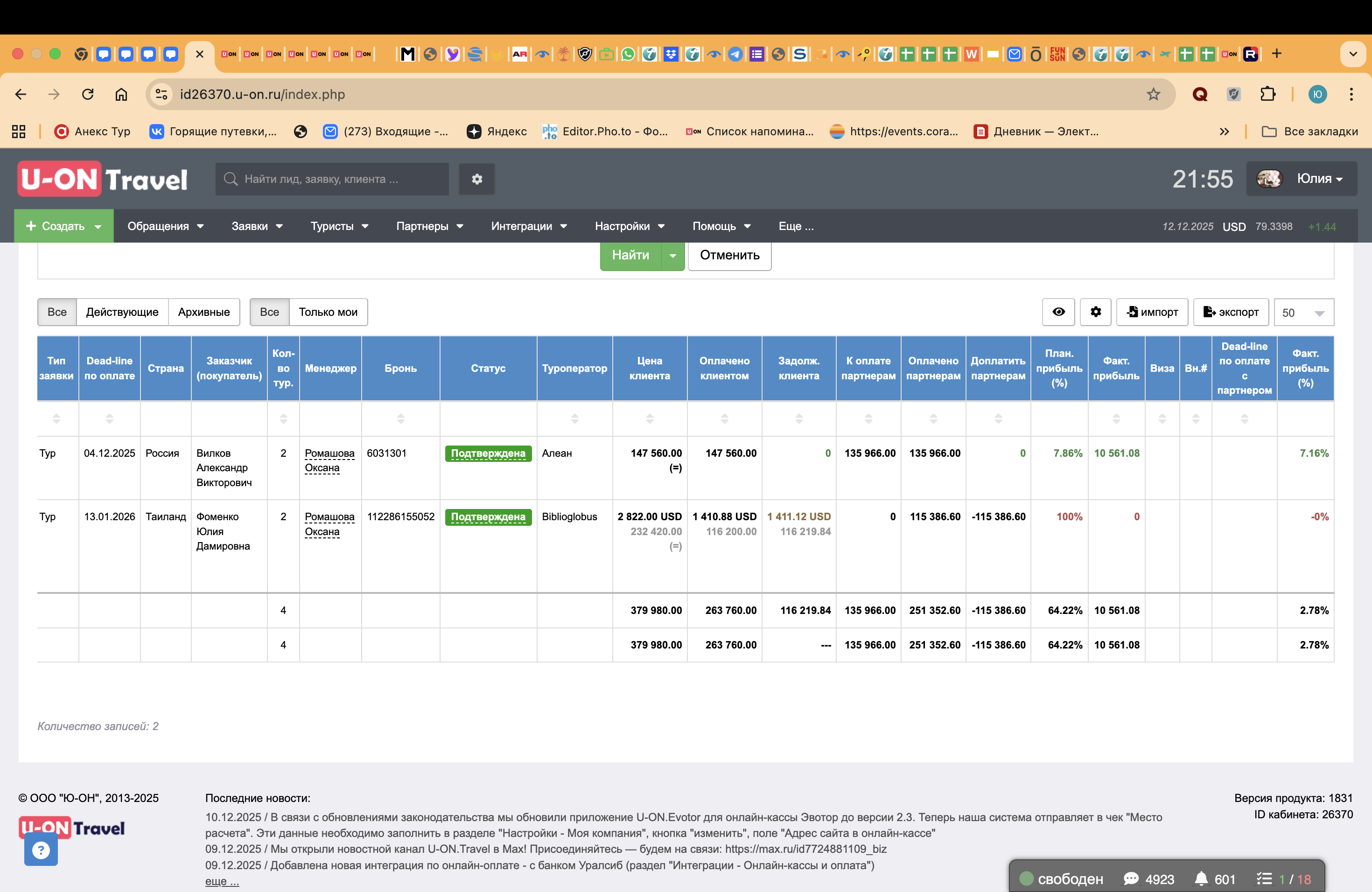Click the eye visibility icon button
Viewport: 1372px width, 892px height.
(x=1058, y=312)
